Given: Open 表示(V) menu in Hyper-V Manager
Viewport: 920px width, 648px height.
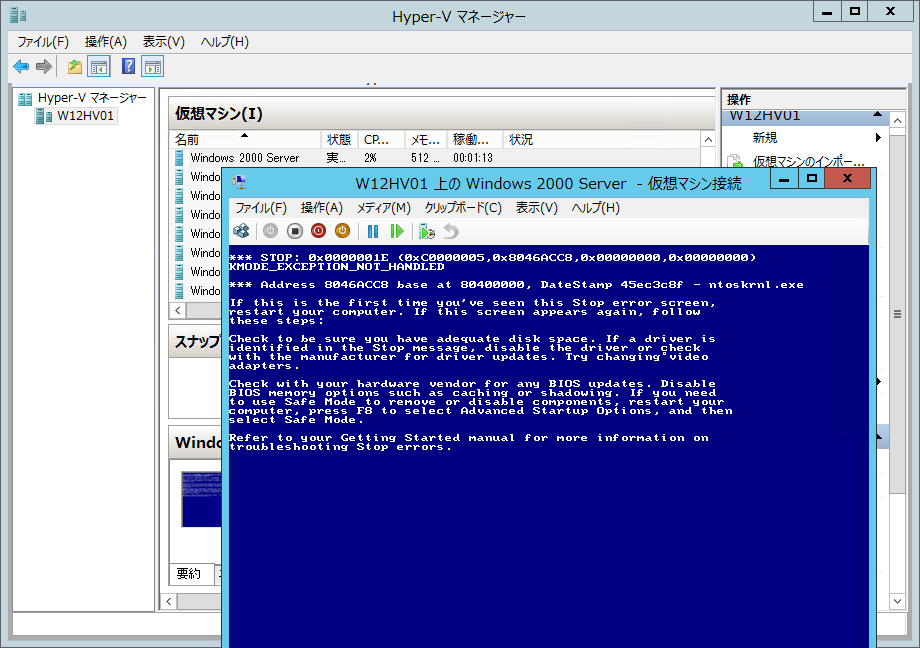Looking at the screenshot, I should point(164,42).
